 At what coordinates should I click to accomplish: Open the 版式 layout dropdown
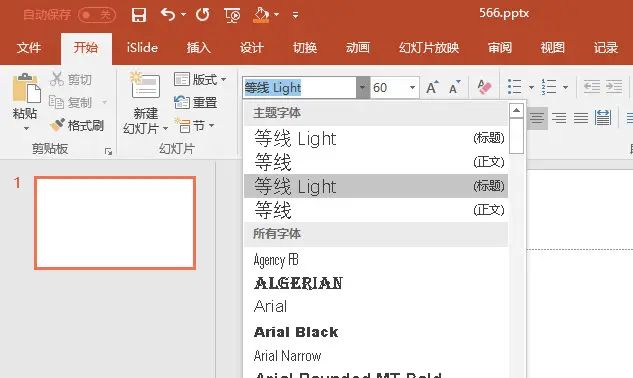click(x=200, y=79)
